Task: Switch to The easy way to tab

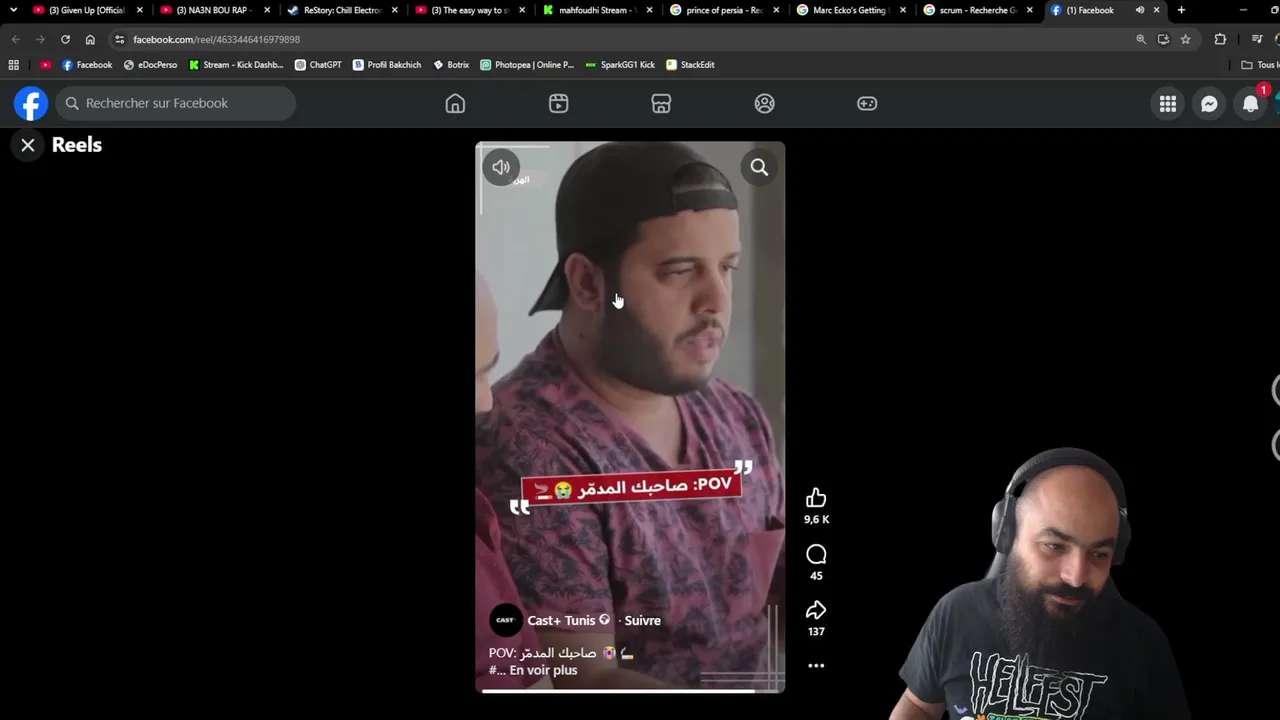Action: click(470, 10)
